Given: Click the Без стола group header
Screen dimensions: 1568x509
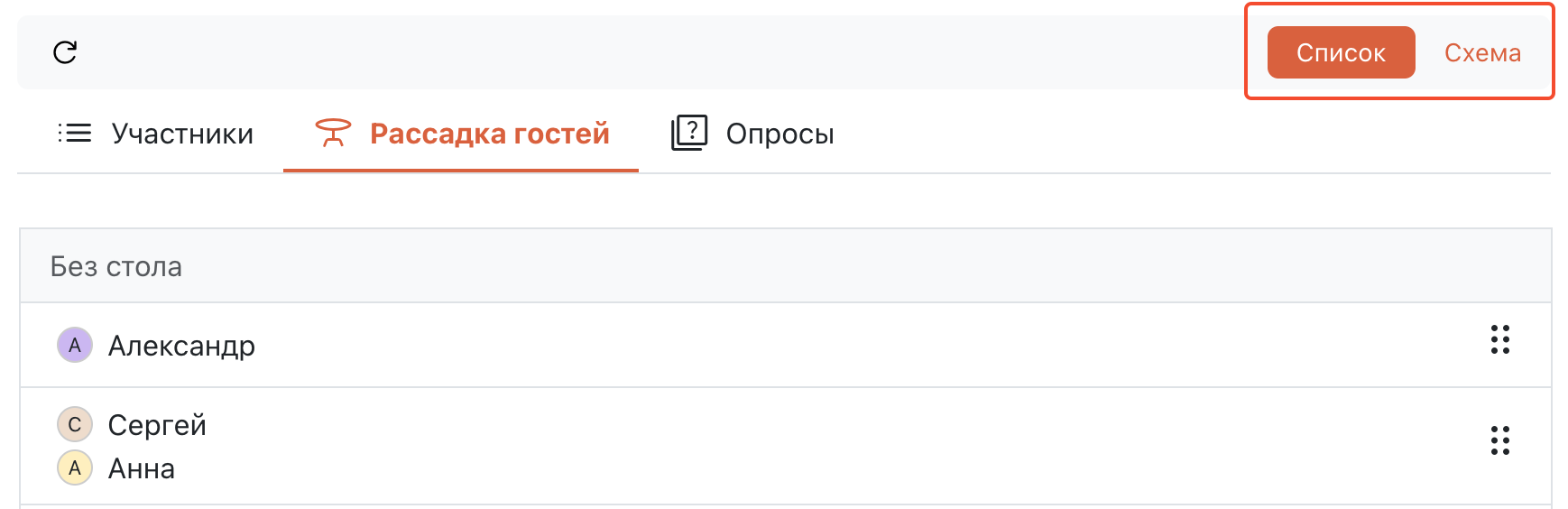Looking at the screenshot, I should click(x=116, y=266).
